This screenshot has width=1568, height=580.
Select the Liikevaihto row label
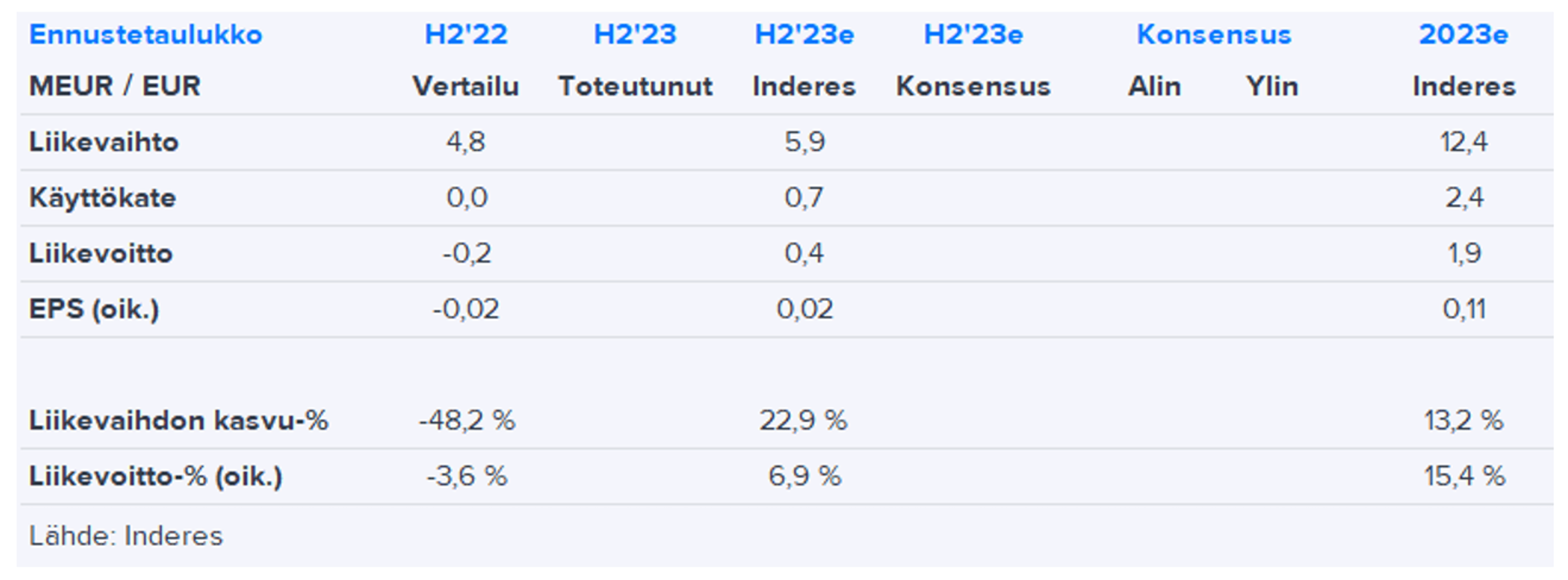coord(103,142)
